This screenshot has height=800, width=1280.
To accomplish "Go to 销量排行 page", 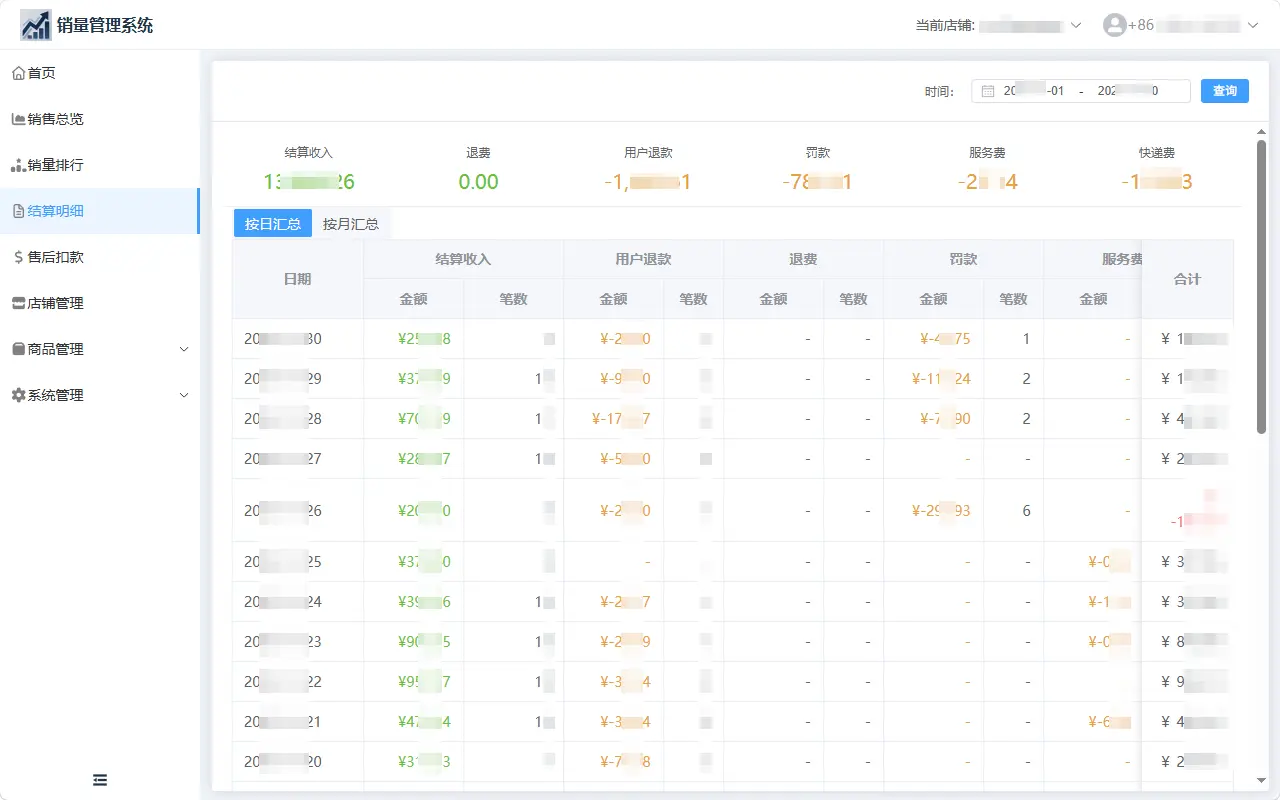I will pos(100,165).
